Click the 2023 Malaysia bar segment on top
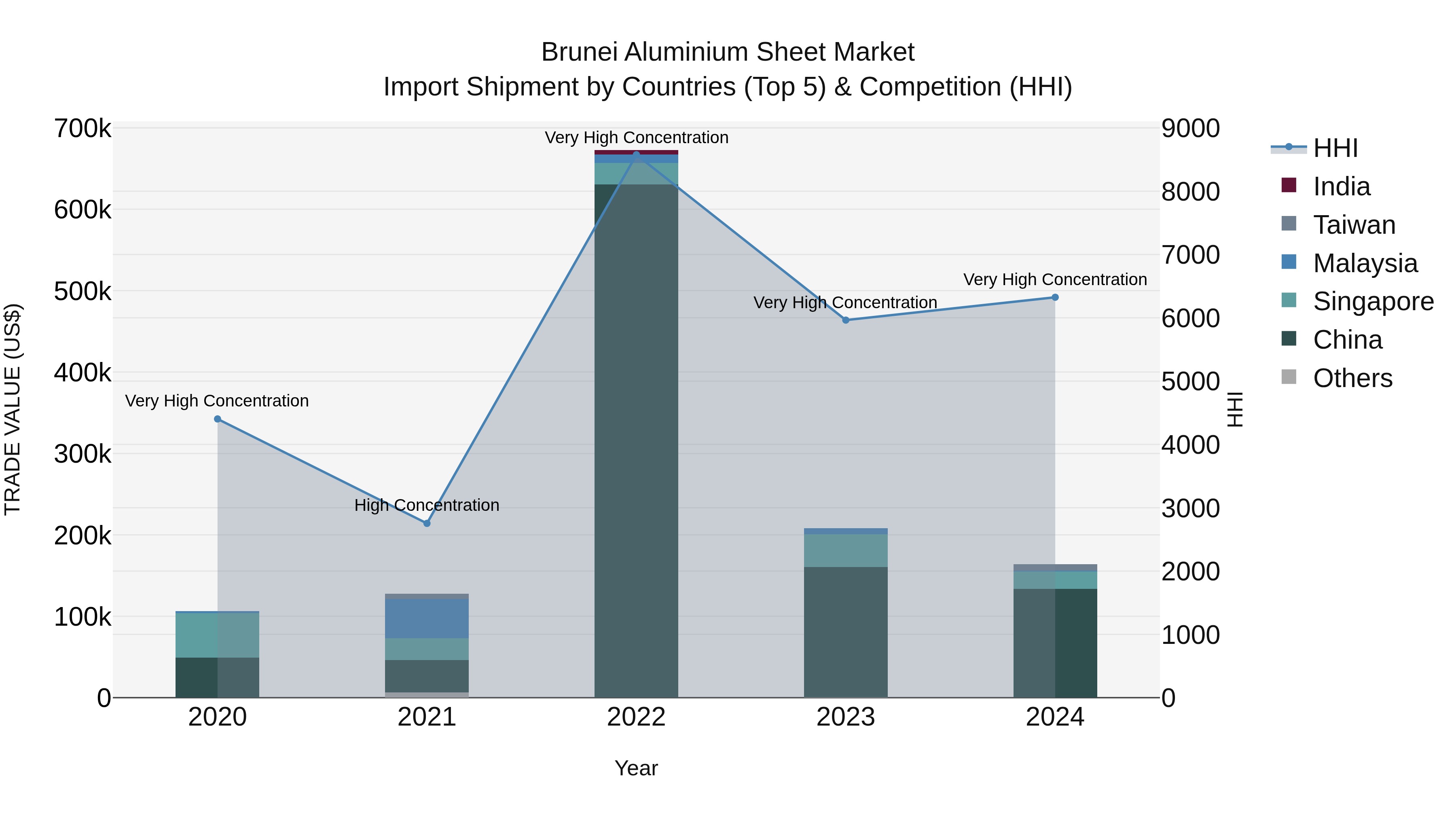This screenshot has width=1456, height=819. coord(846,531)
